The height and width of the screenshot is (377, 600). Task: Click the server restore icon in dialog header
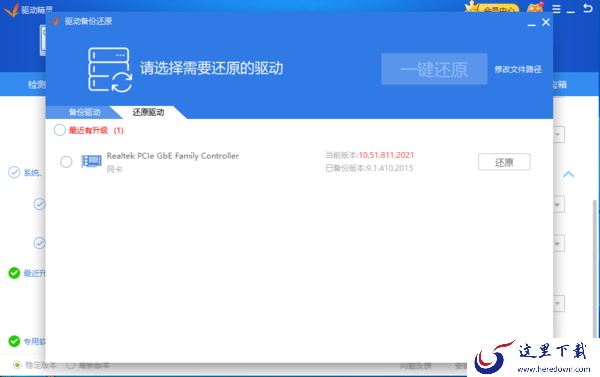click(110, 70)
